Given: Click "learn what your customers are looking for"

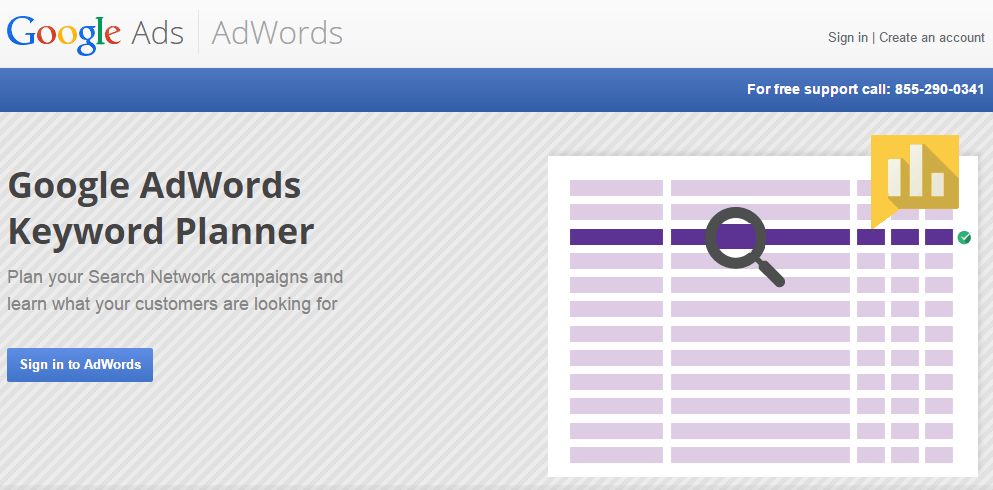Looking at the screenshot, I should click(x=172, y=303).
